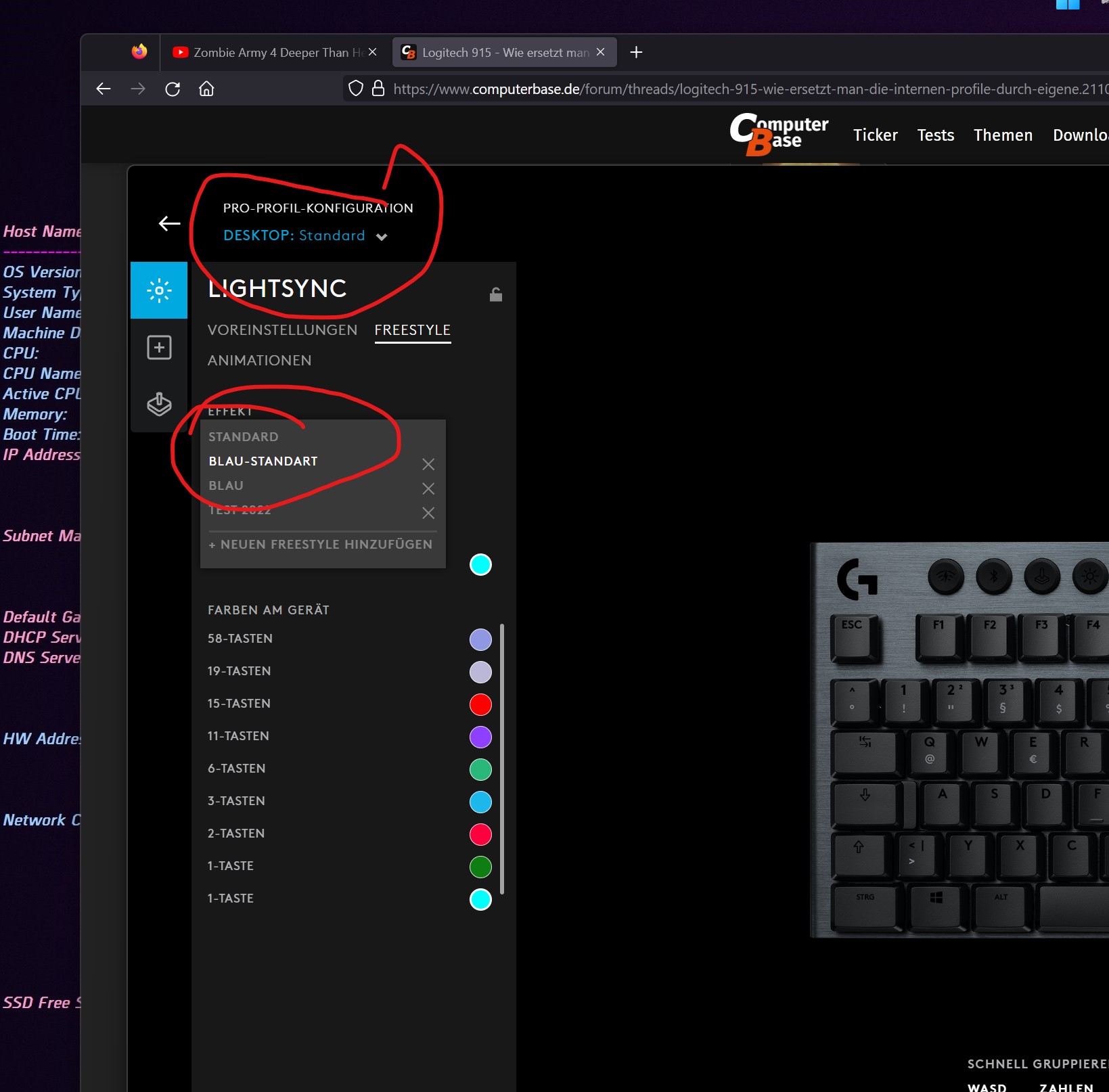Image resolution: width=1109 pixels, height=1092 pixels.
Task: Select the blue 3-TASTEN swatch
Action: tap(480, 802)
